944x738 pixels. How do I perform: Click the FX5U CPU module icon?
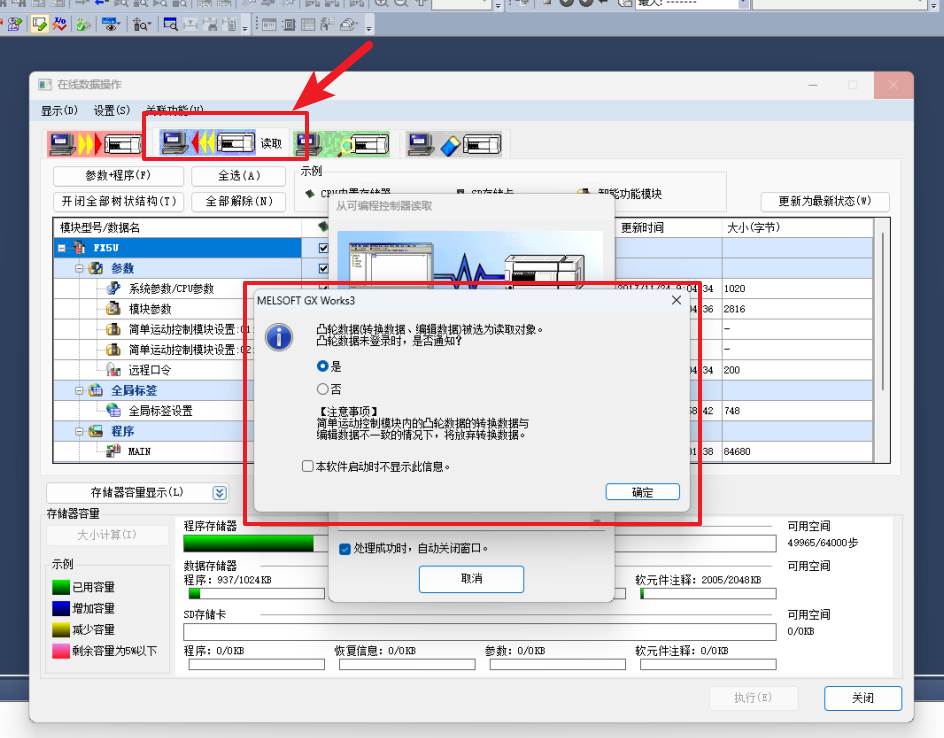[79, 247]
